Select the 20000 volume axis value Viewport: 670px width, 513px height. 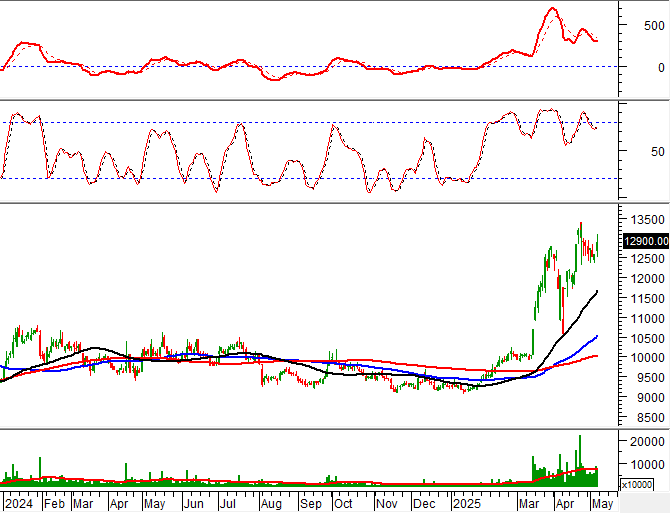tap(648, 442)
